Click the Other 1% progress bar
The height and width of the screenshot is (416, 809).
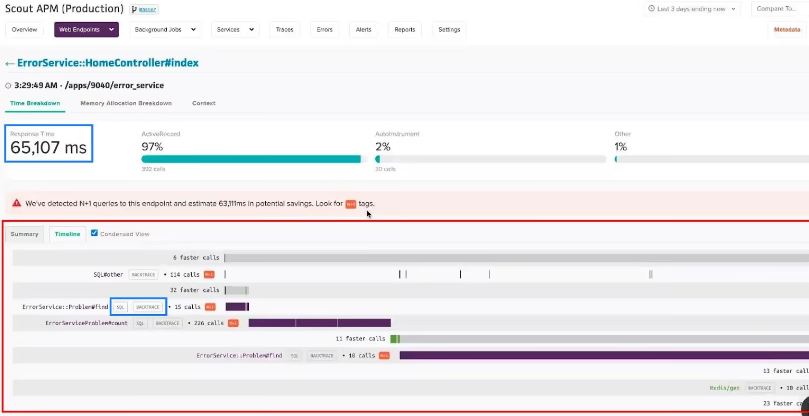click(x=711, y=159)
